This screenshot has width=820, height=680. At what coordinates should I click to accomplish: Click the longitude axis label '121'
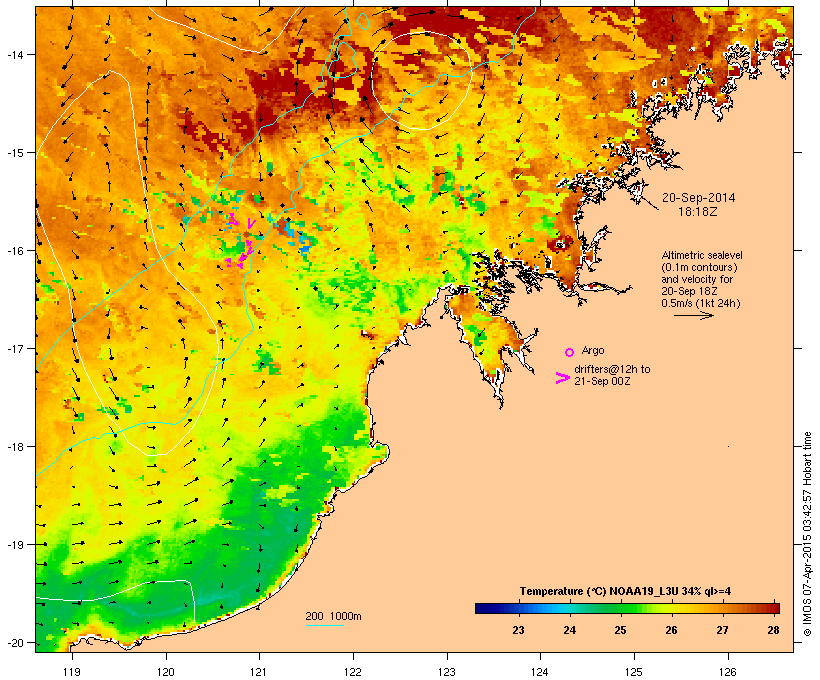[259, 672]
